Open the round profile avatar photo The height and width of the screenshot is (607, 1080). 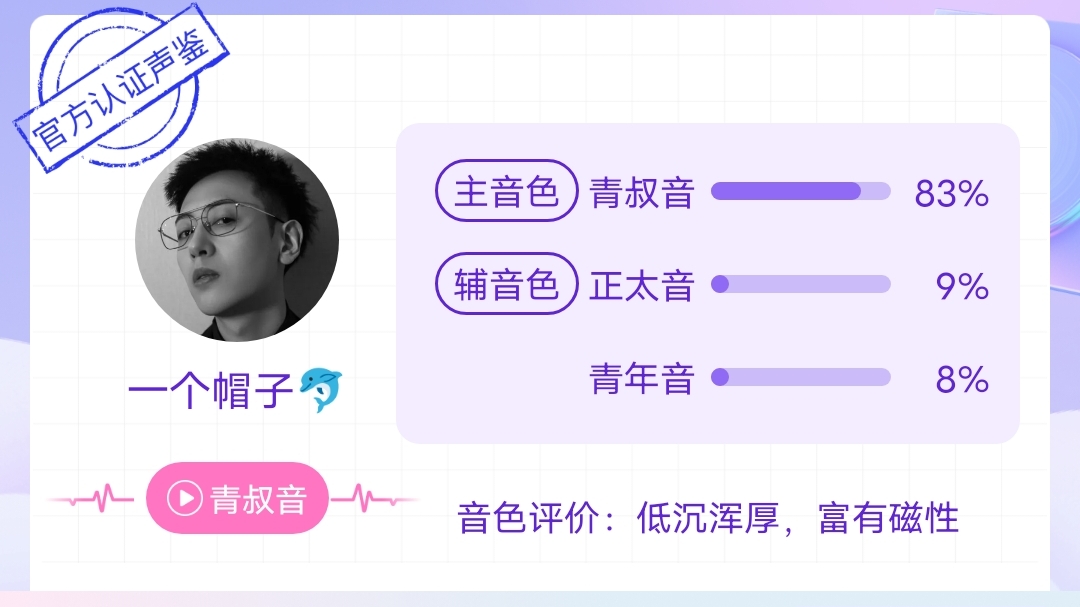pos(237,240)
